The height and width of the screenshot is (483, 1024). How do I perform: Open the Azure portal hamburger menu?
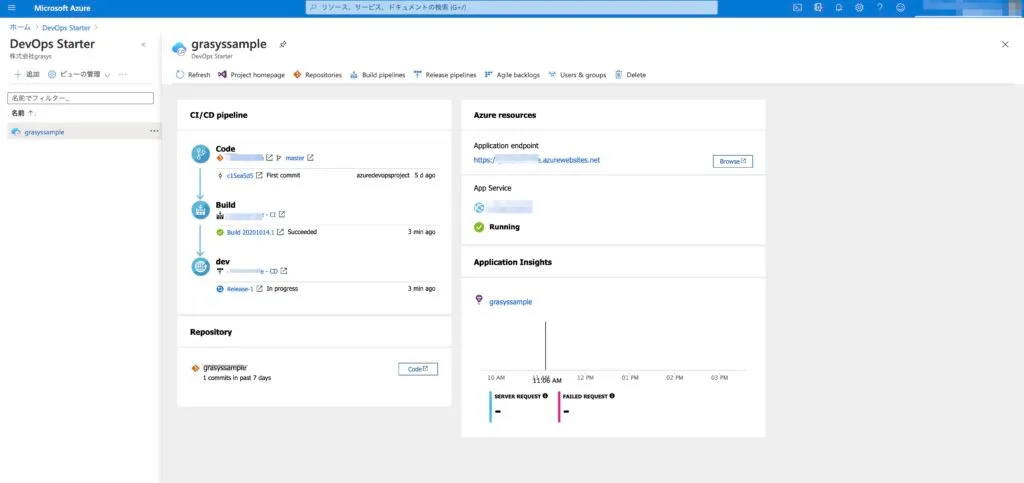tap(11, 8)
